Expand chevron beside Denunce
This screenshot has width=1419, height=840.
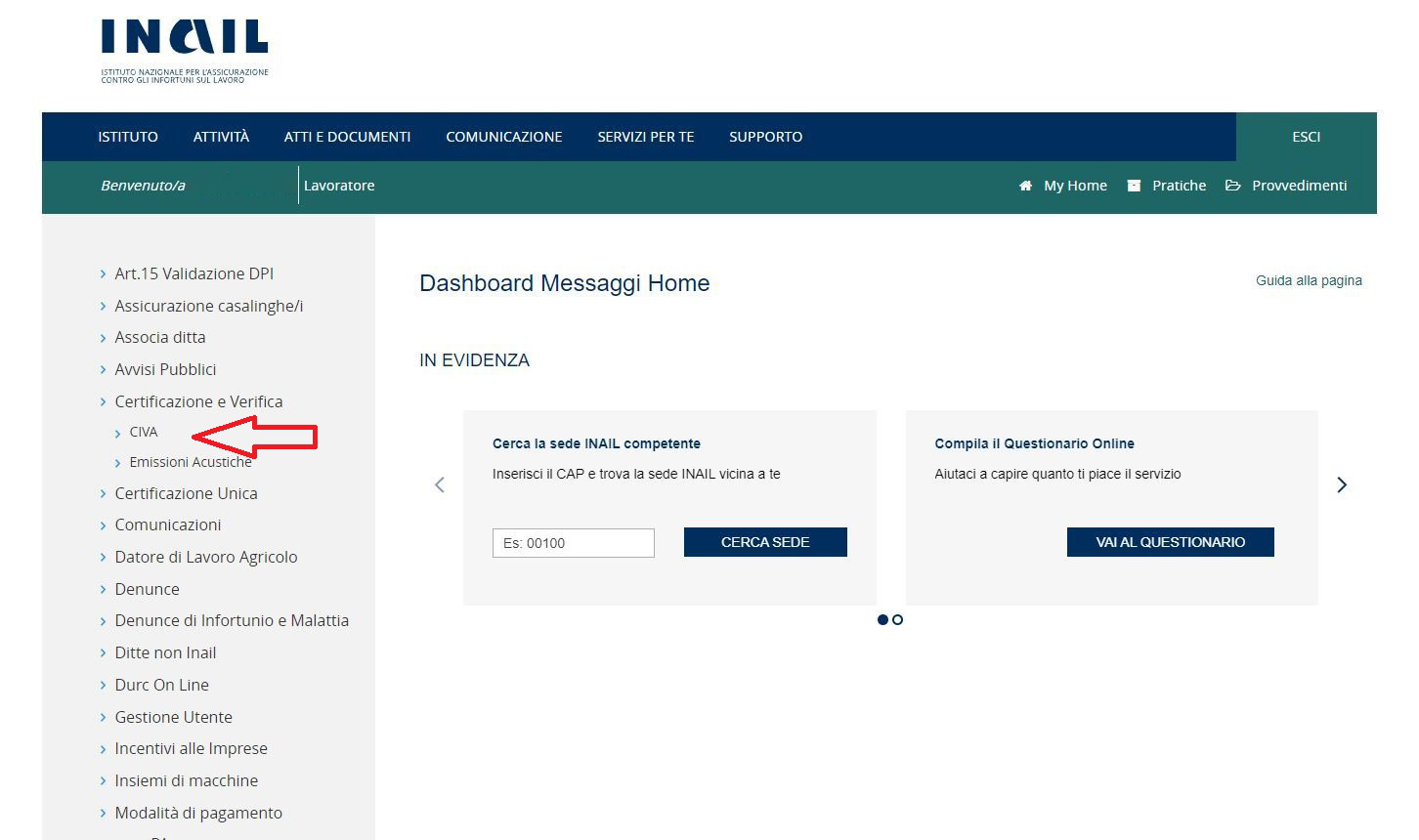(x=103, y=590)
